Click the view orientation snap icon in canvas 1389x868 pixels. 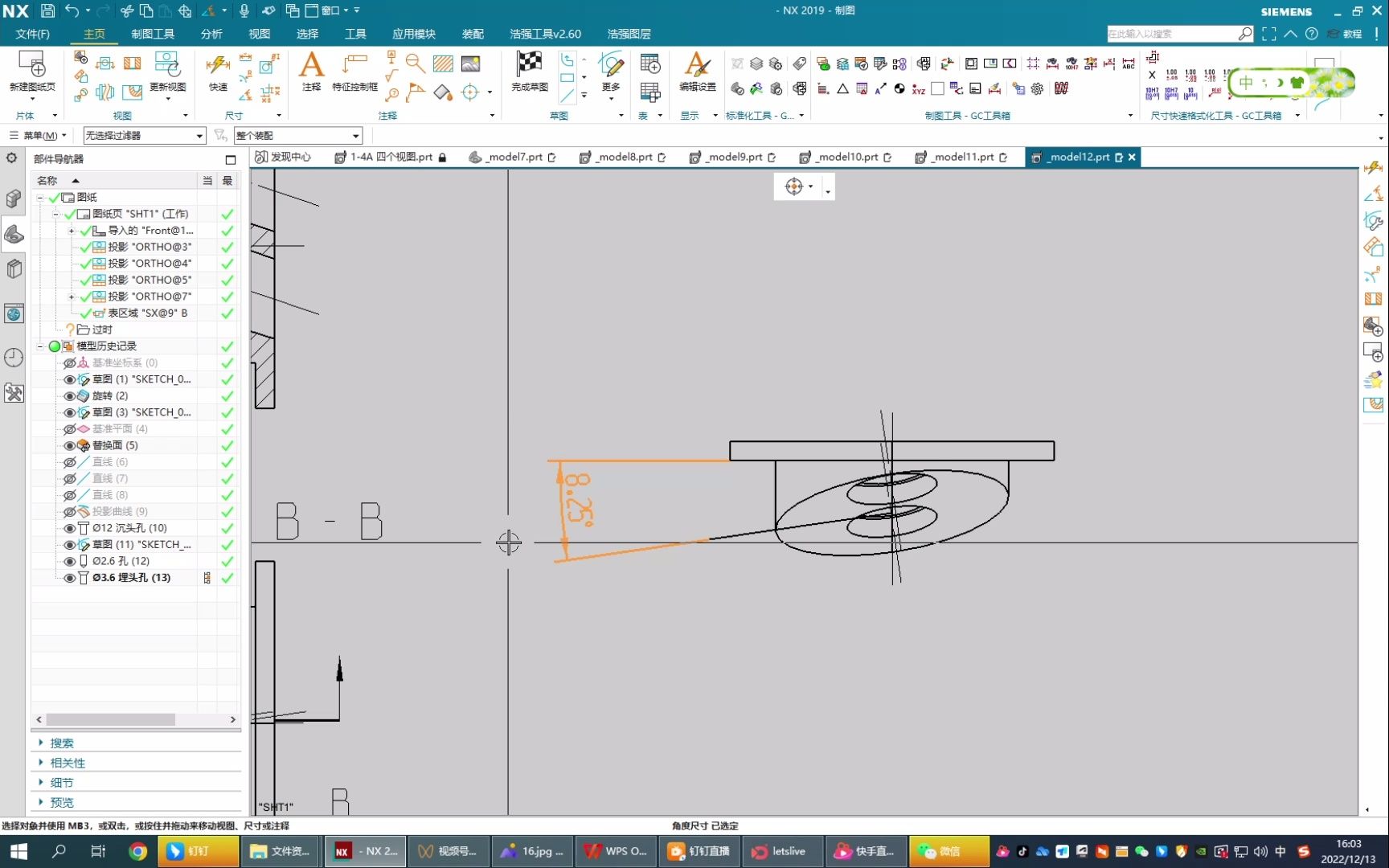coord(794,186)
